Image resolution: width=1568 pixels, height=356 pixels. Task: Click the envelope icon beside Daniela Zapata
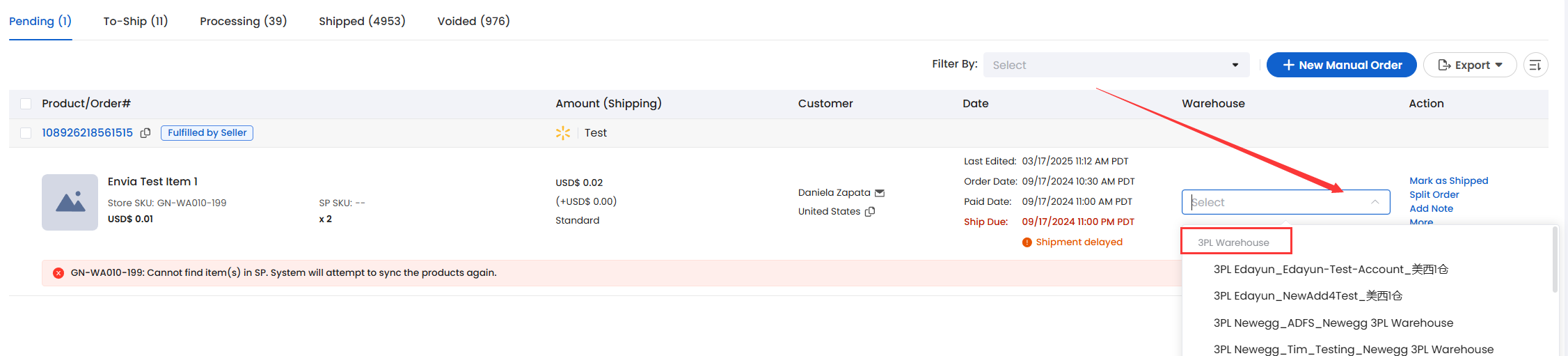(x=880, y=193)
